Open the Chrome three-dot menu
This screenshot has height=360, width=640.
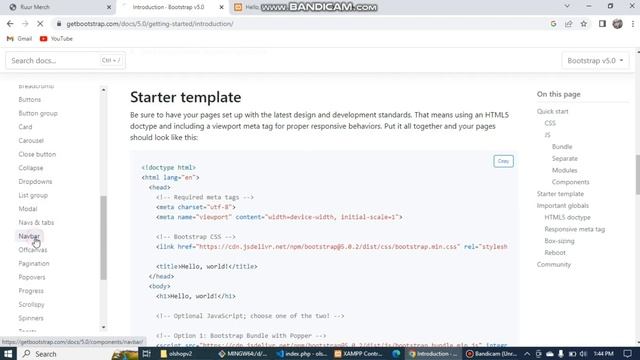pyautogui.click(x=633, y=24)
